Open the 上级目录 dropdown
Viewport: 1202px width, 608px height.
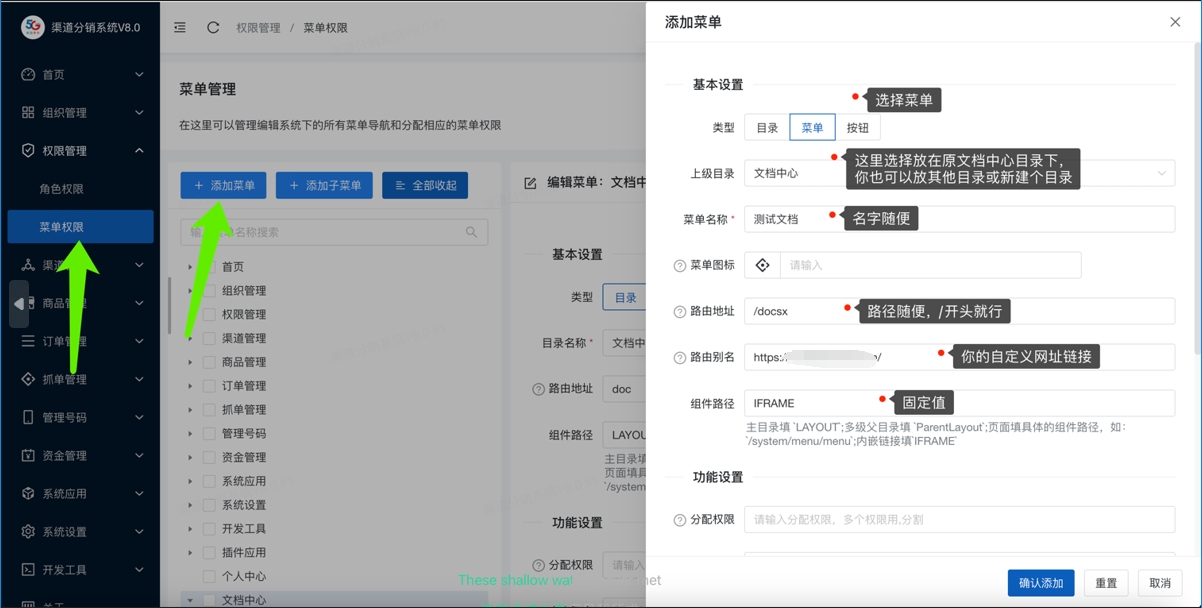tap(958, 173)
